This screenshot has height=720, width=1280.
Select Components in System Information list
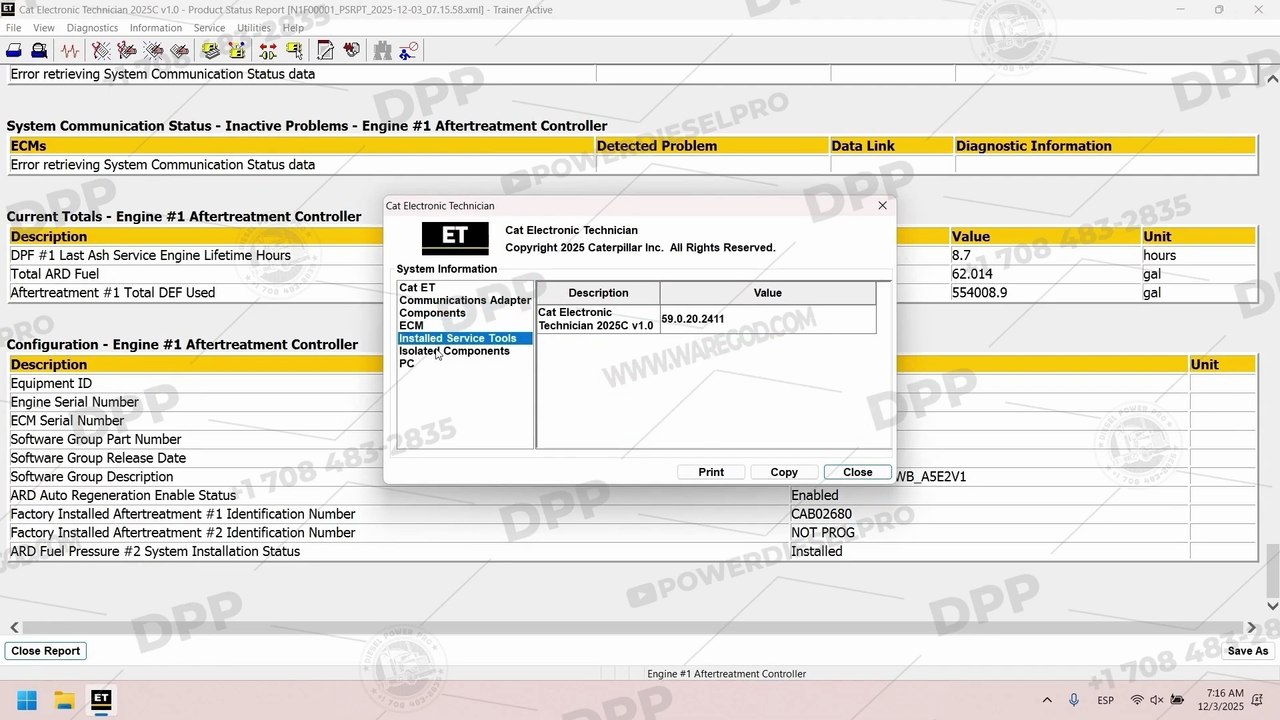432,313
